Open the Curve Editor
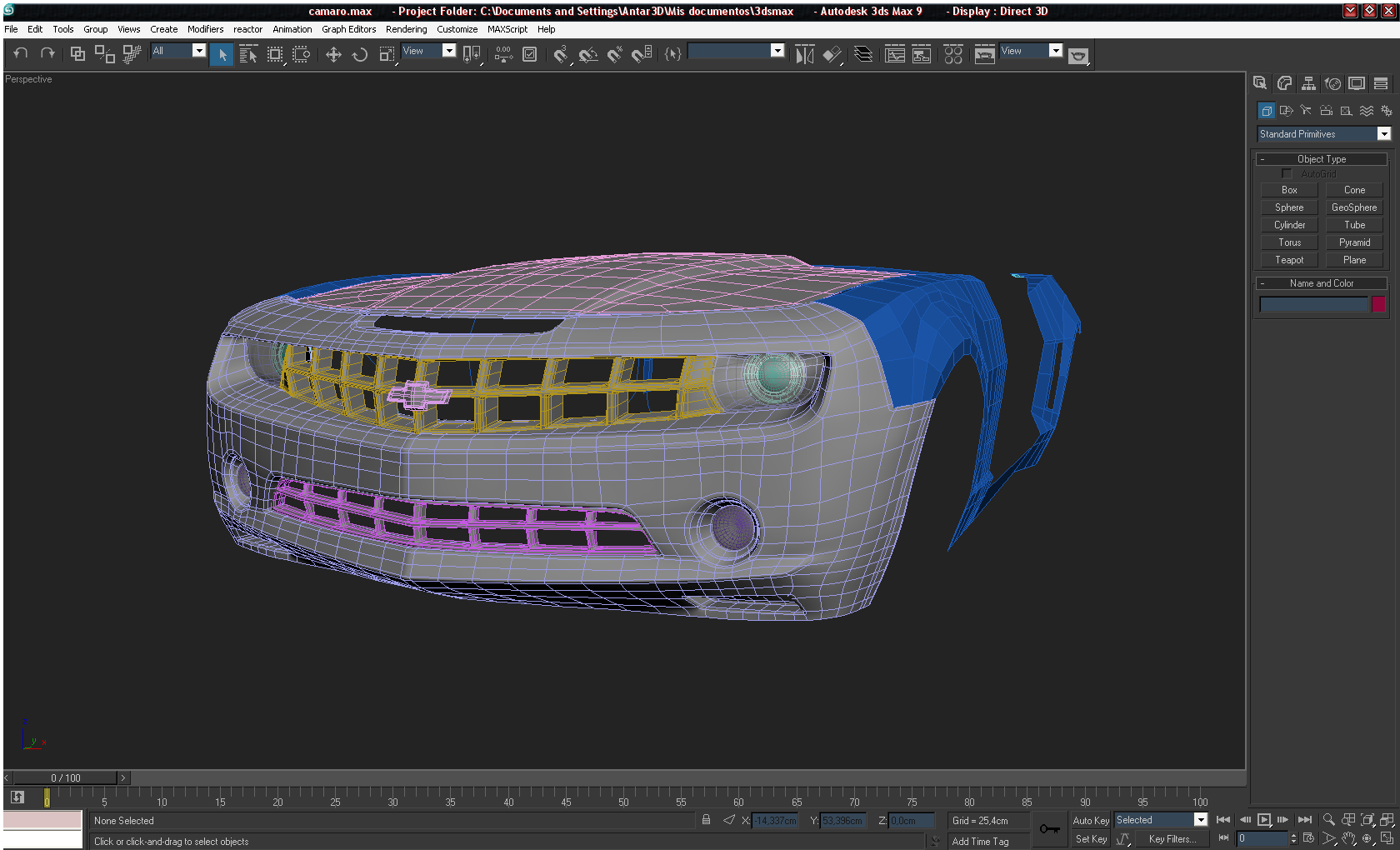The width and height of the screenshot is (1400, 850). [895, 54]
